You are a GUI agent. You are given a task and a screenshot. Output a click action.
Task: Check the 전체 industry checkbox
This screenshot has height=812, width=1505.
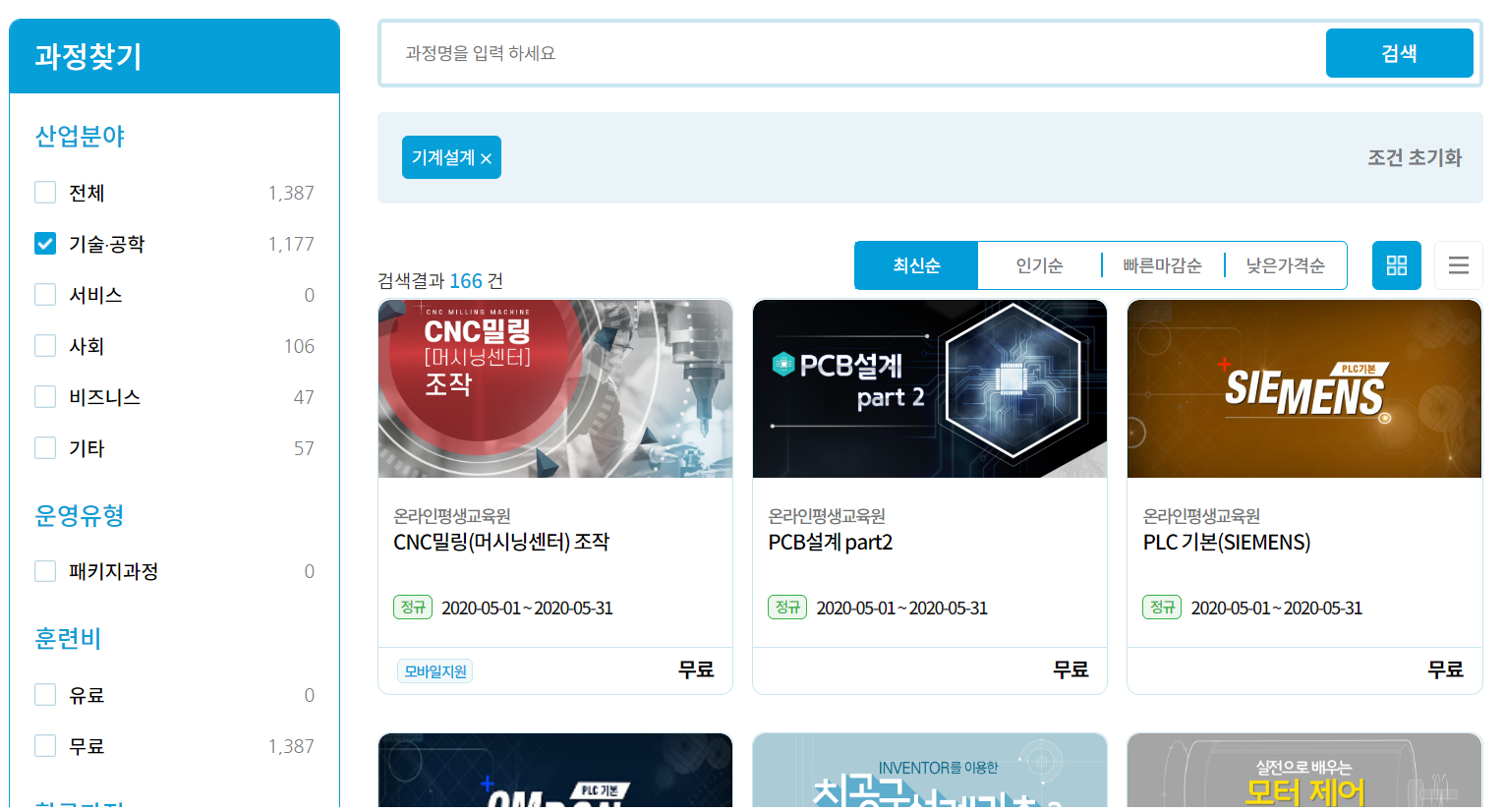pos(45,192)
